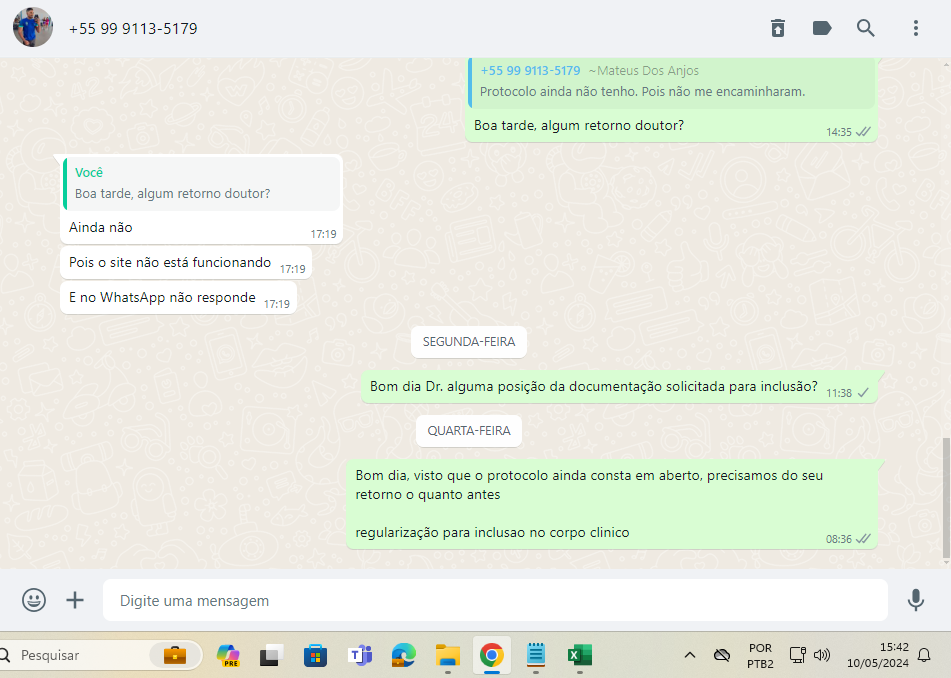Open the POR PTB2 keyboard language selector
This screenshot has width=951, height=678.
tap(759, 655)
